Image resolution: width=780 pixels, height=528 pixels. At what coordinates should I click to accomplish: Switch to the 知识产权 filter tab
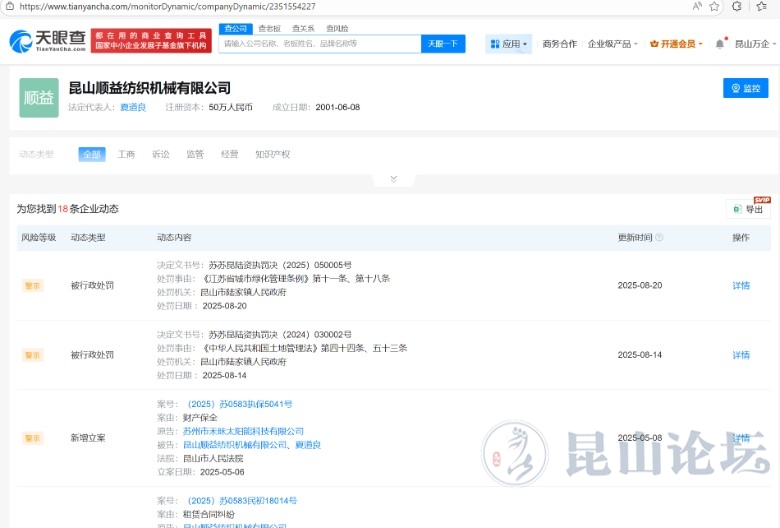[272, 154]
